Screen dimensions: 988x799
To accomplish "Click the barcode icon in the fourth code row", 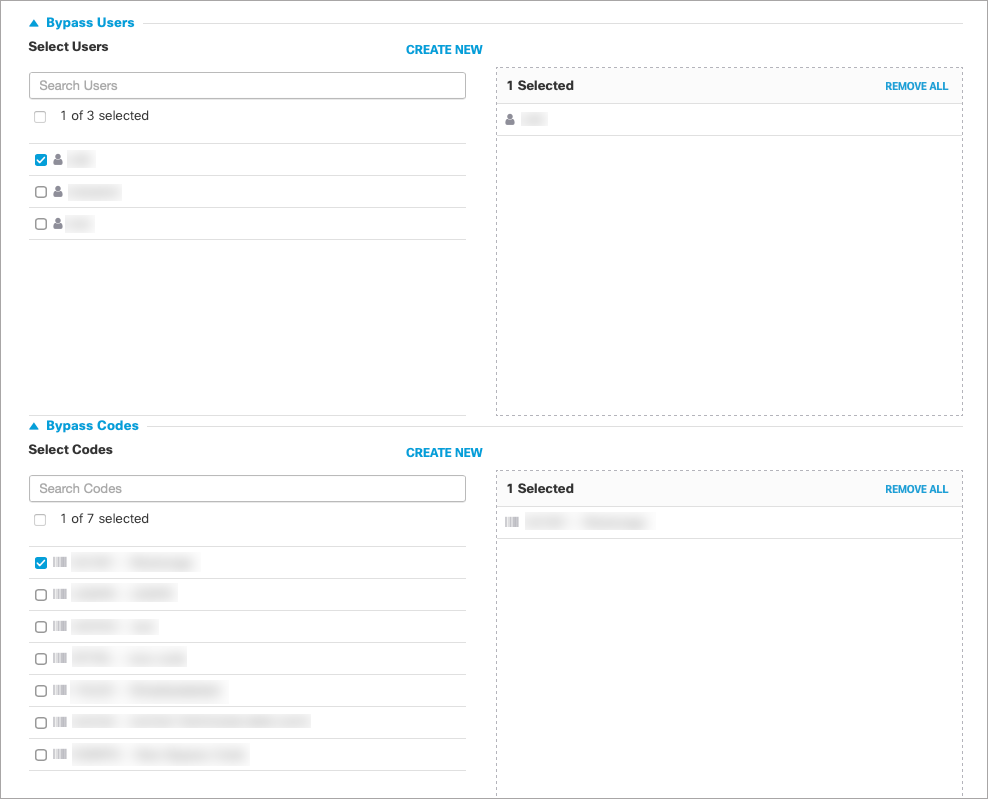I will [60, 658].
